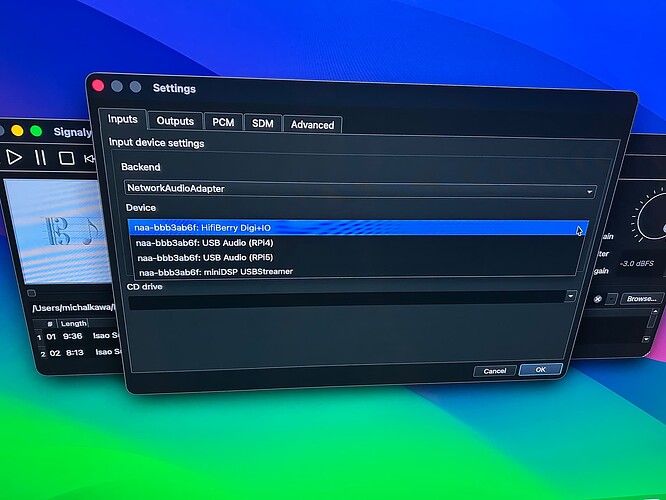Click the /Users/michalkawa path text
The image size is (666, 500).
[x=73, y=308]
